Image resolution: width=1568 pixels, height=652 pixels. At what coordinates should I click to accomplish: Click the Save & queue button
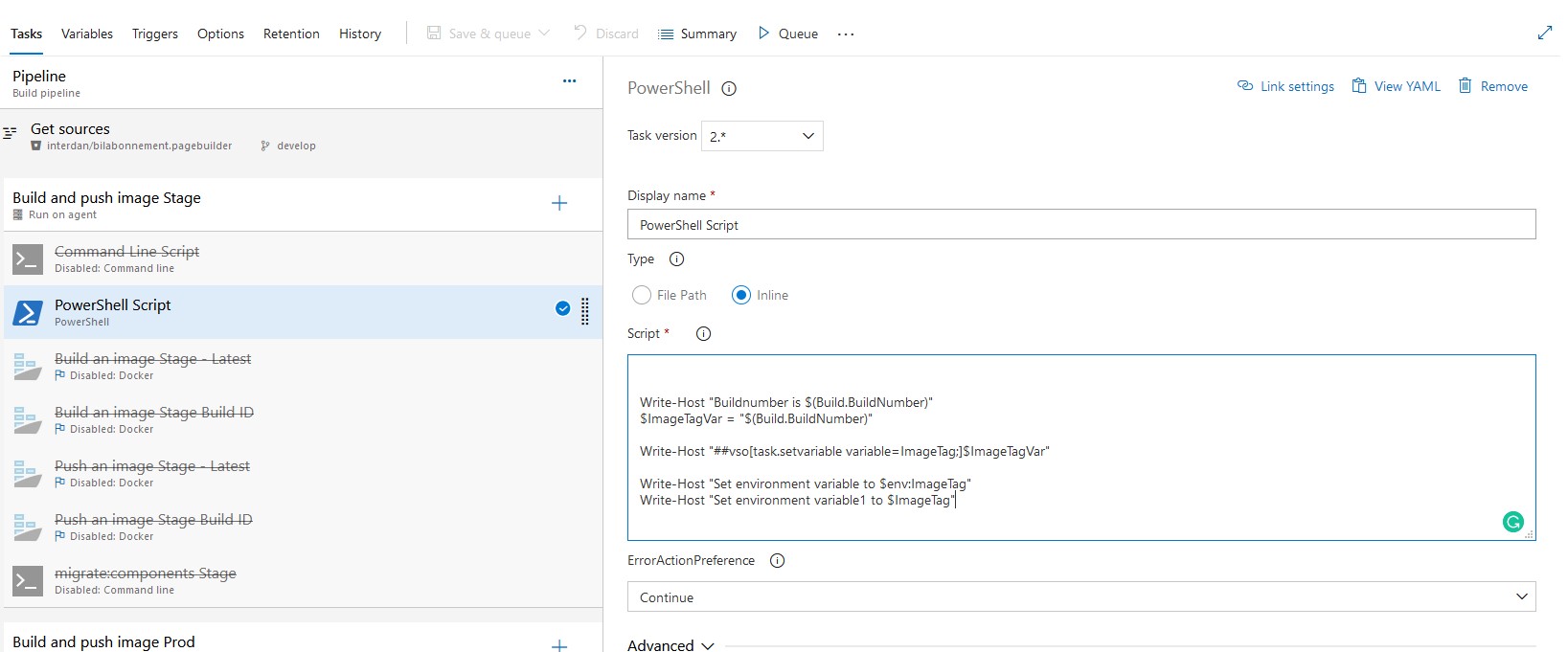[478, 34]
